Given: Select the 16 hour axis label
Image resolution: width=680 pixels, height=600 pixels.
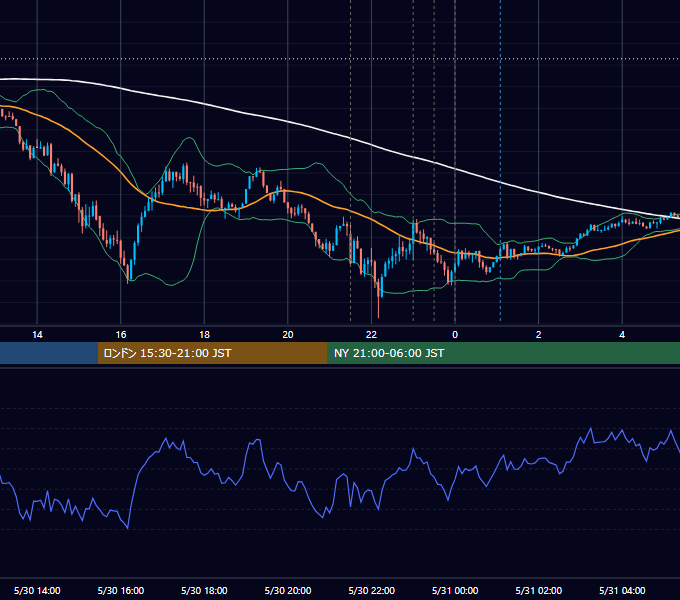Looking at the screenshot, I should (121, 335).
